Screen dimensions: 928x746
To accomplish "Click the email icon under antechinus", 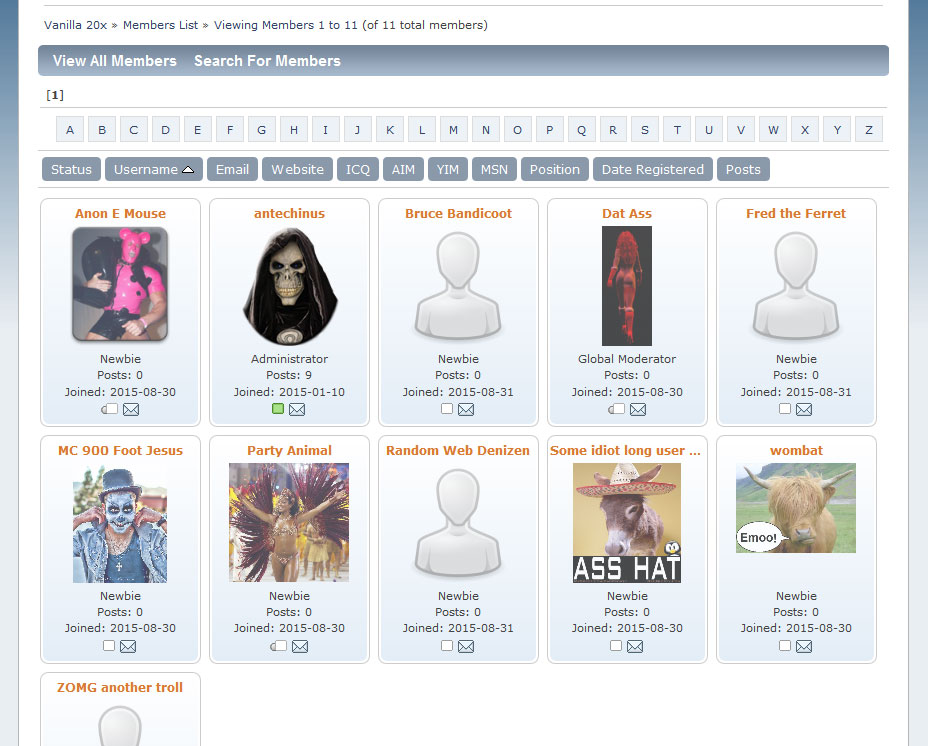I will pyautogui.click(x=297, y=409).
